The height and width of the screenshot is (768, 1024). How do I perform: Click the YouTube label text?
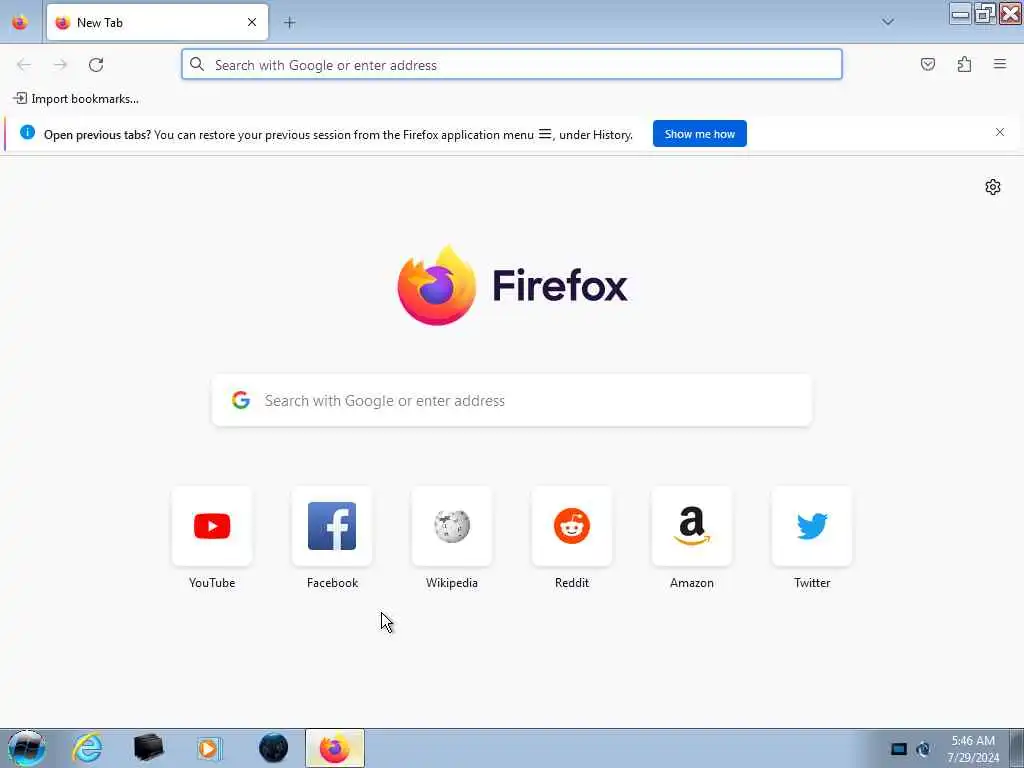pos(212,583)
